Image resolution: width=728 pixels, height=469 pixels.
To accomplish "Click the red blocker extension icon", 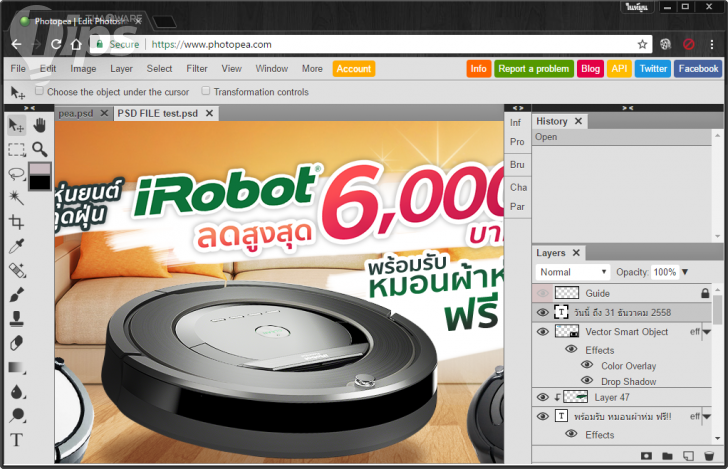I will pyautogui.click(x=689, y=44).
